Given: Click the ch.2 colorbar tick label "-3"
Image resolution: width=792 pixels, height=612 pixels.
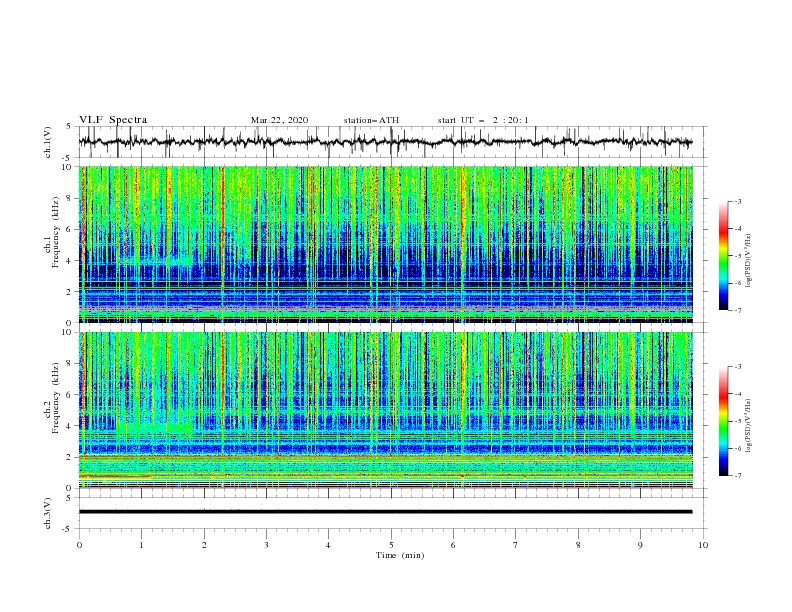Looking at the screenshot, I should click(x=737, y=367).
